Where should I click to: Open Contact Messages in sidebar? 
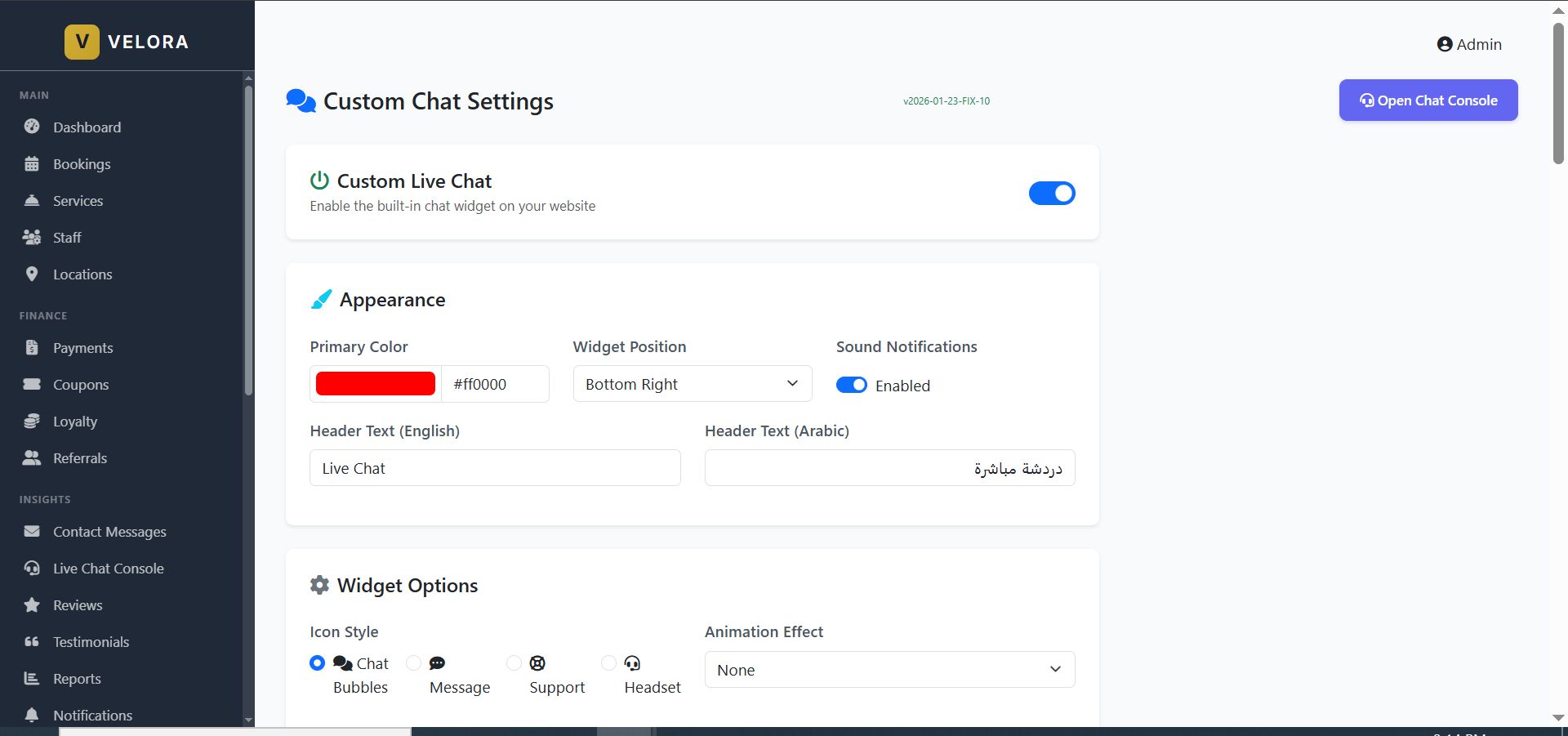109,532
